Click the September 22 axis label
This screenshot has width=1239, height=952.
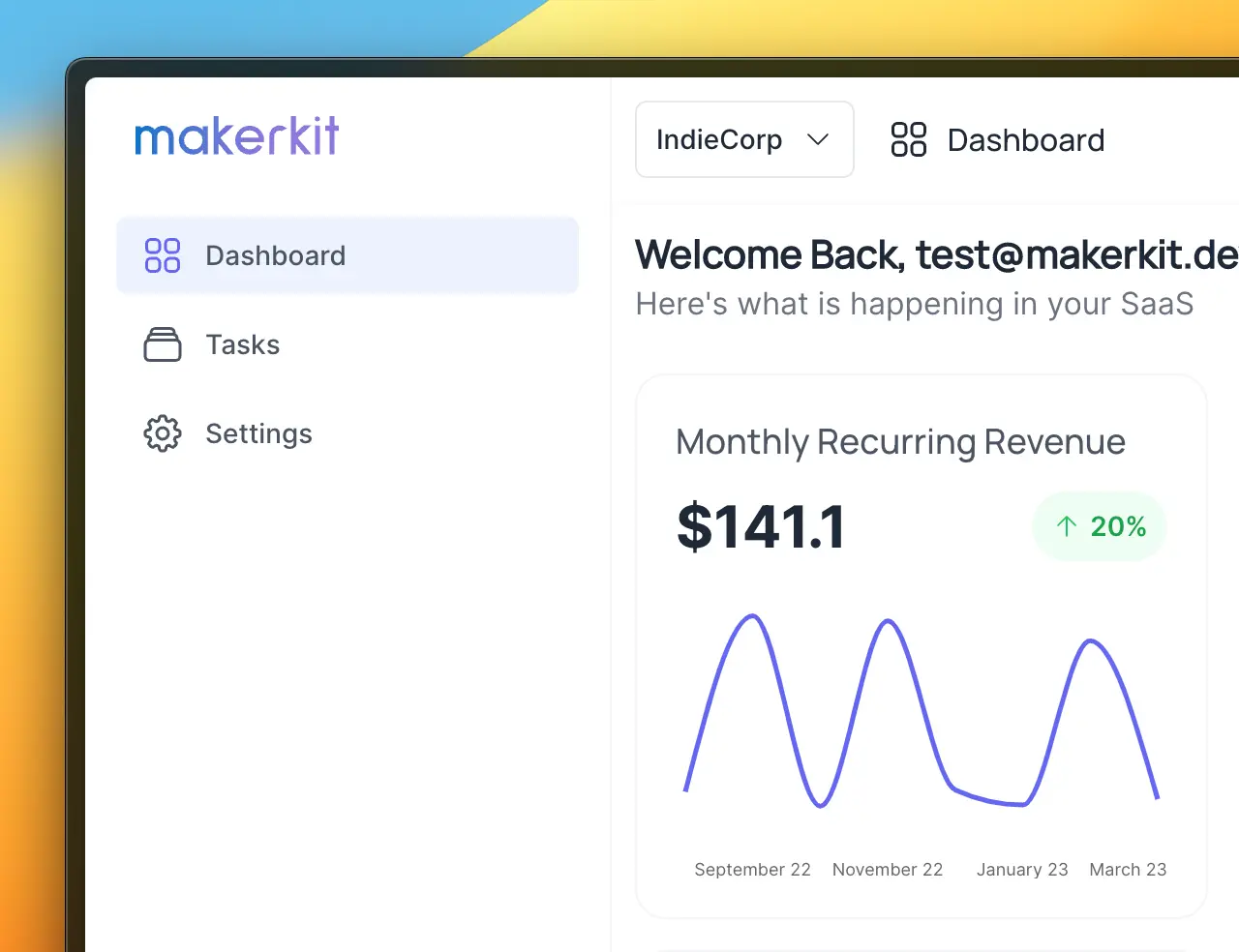click(x=752, y=870)
